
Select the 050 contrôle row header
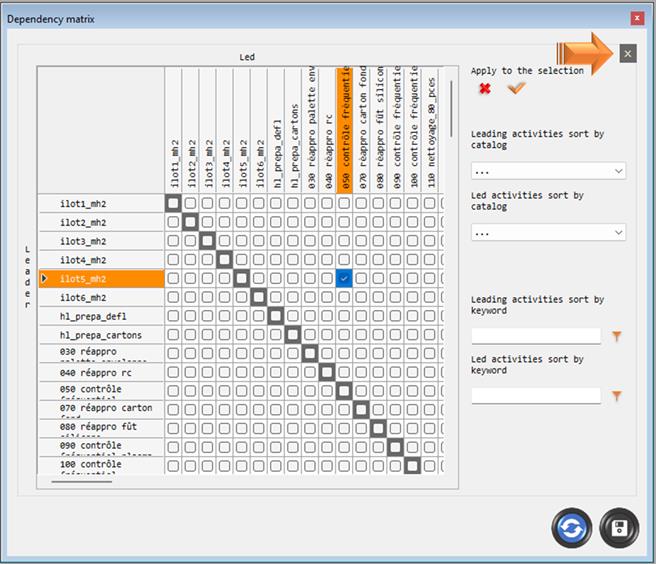(101, 391)
